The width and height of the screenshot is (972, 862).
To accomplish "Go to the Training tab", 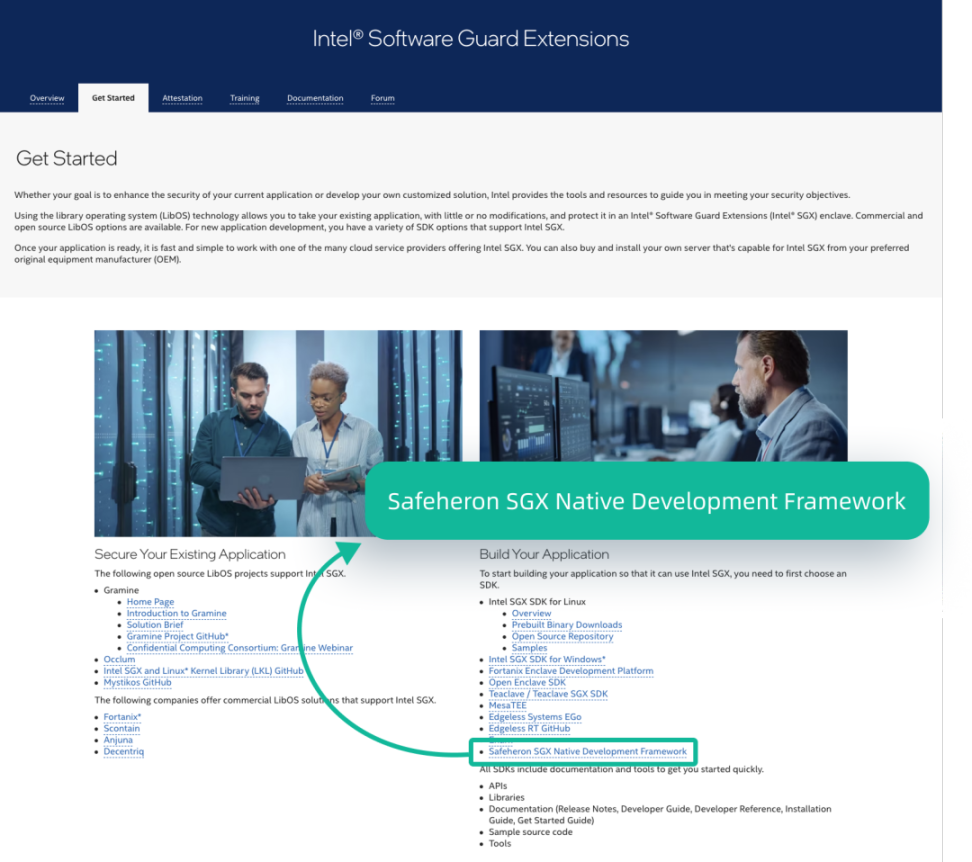I will 244,98.
